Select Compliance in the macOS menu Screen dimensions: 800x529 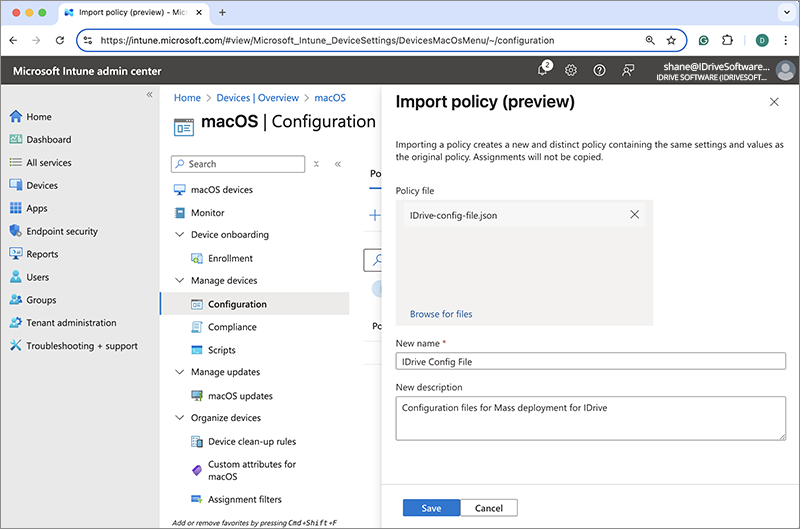tap(232, 327)
